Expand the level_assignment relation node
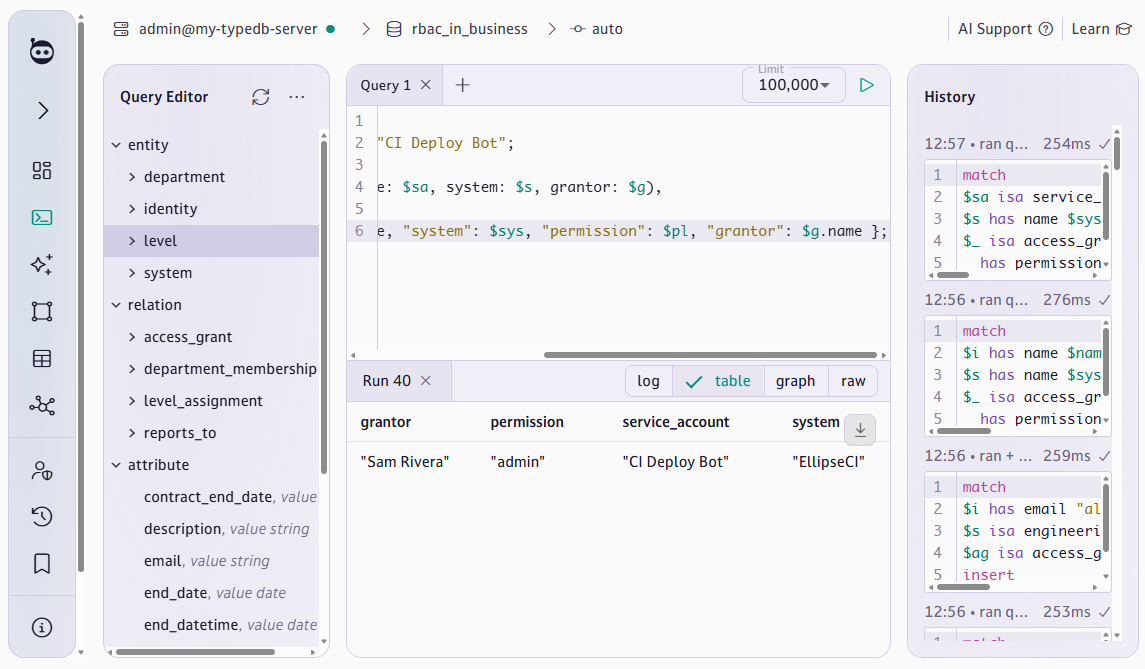The image size is (1145, 669). pyautogui.click(x=132, y=401)
